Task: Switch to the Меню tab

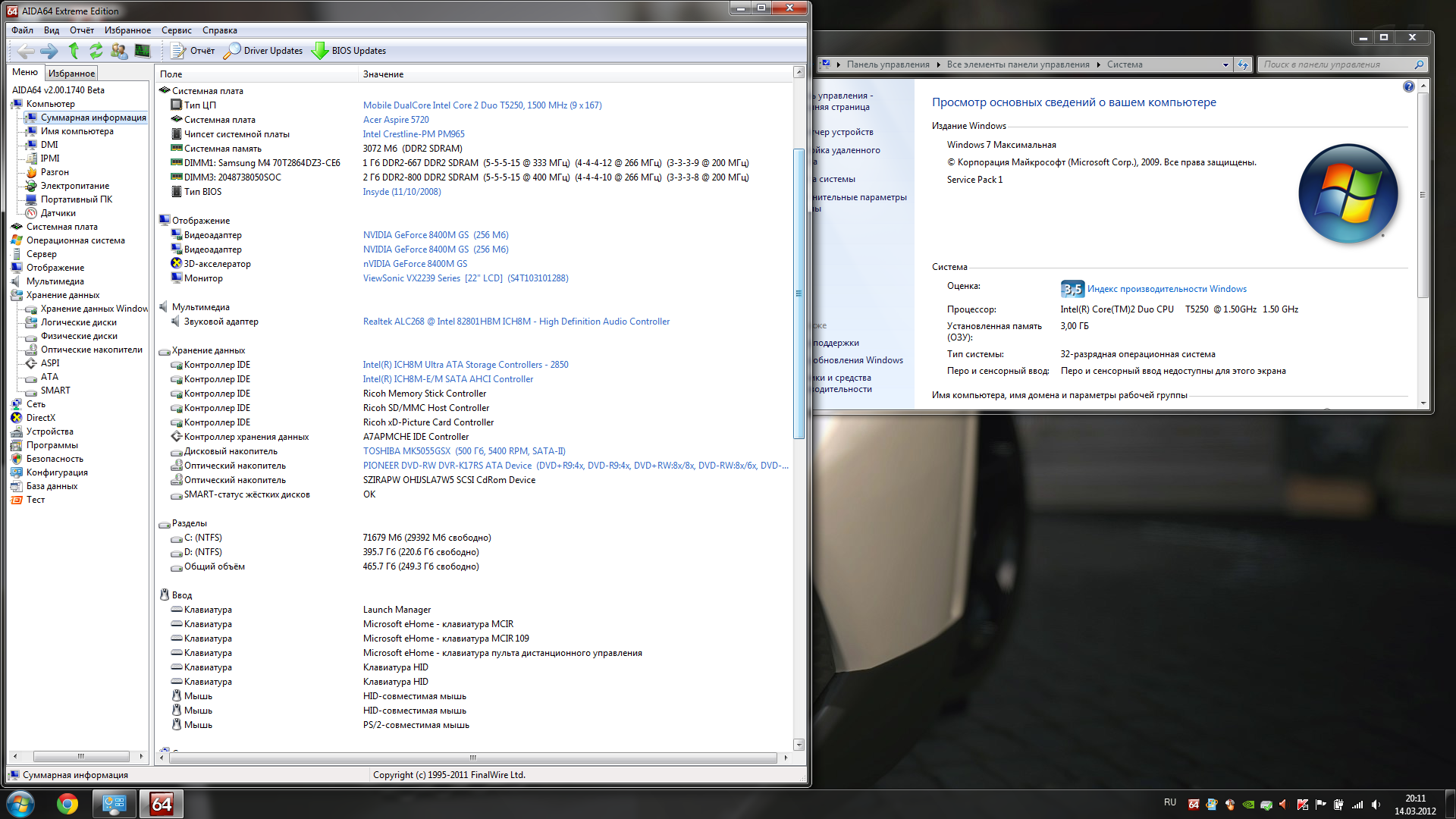Action: [25, 72]
